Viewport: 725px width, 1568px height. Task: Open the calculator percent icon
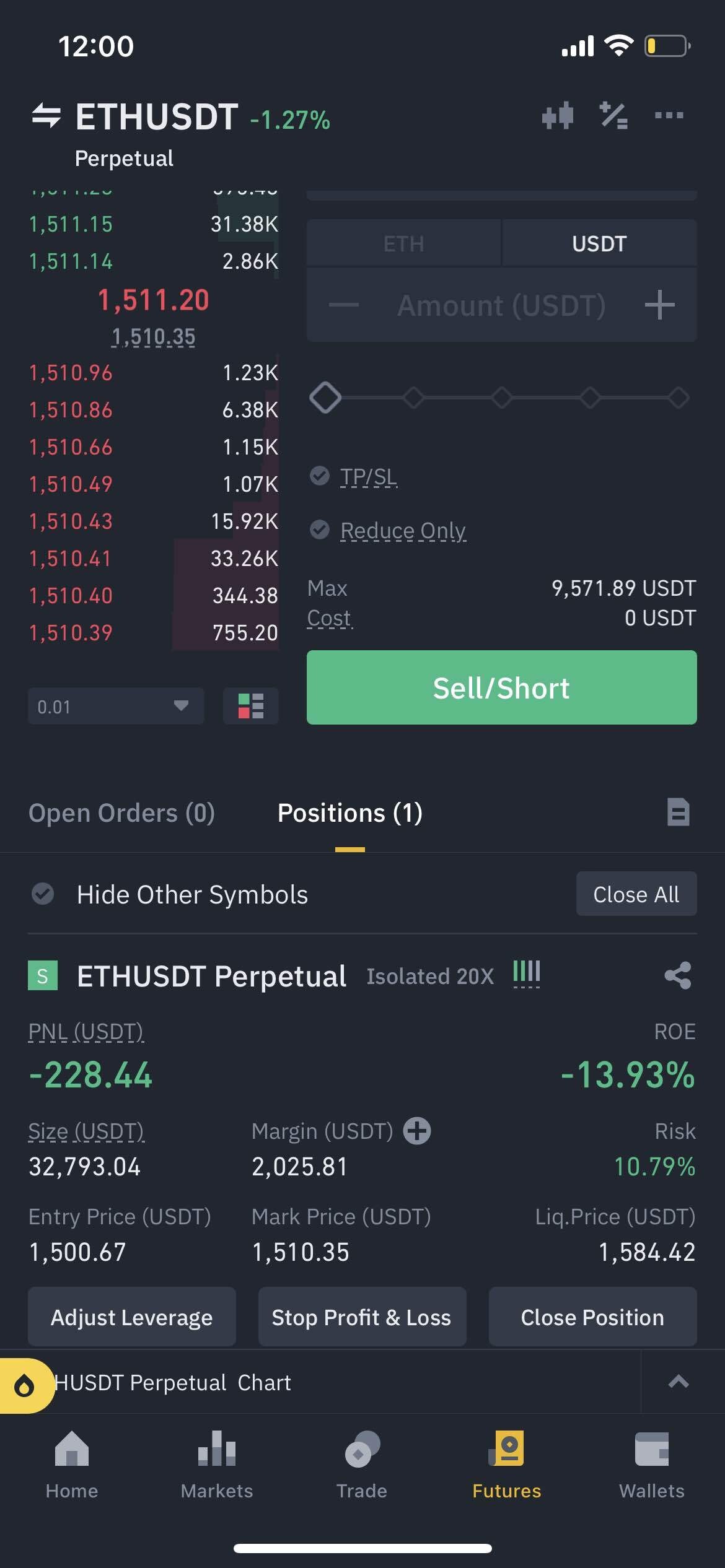(x=613, y=115)
